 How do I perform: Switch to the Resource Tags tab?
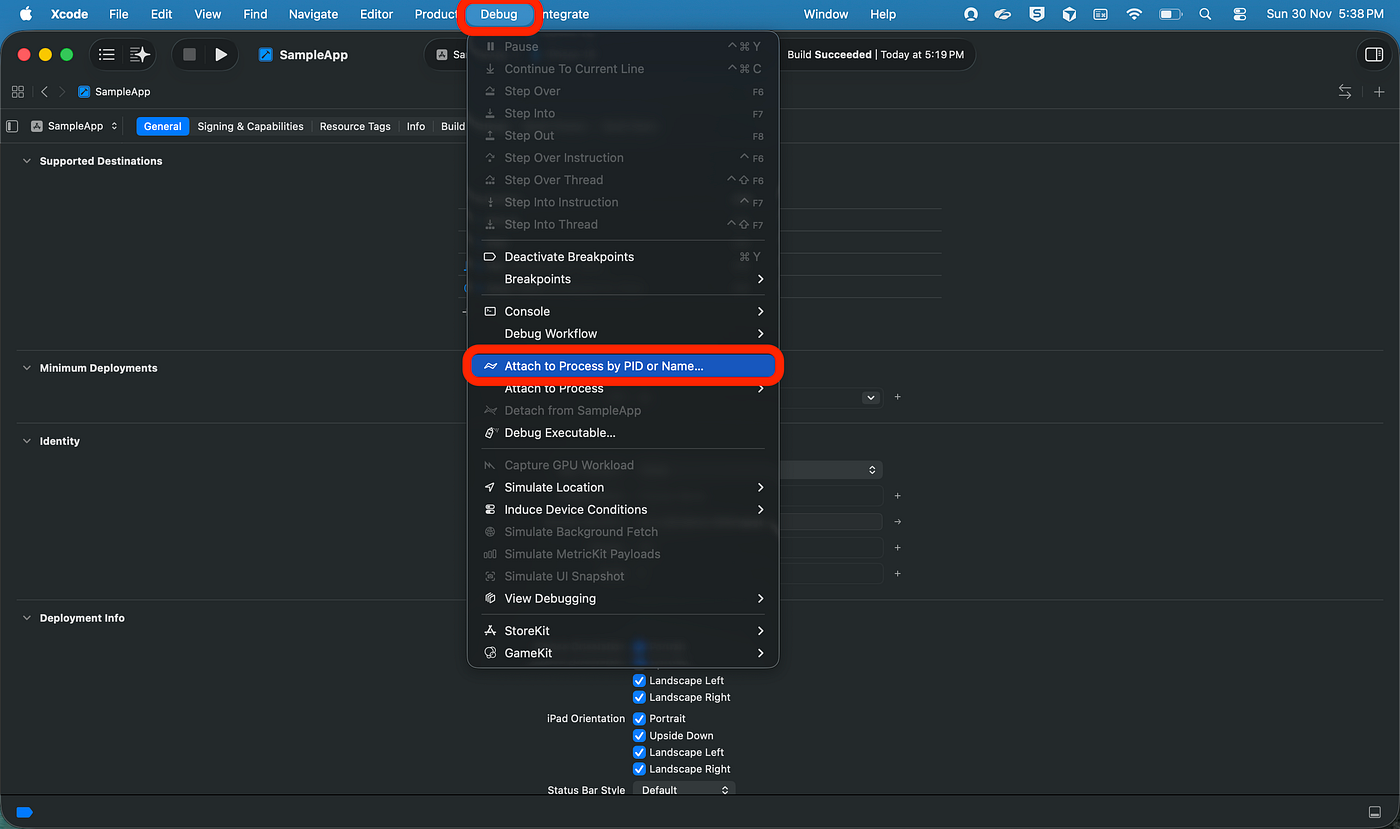(x=355, y=126)
